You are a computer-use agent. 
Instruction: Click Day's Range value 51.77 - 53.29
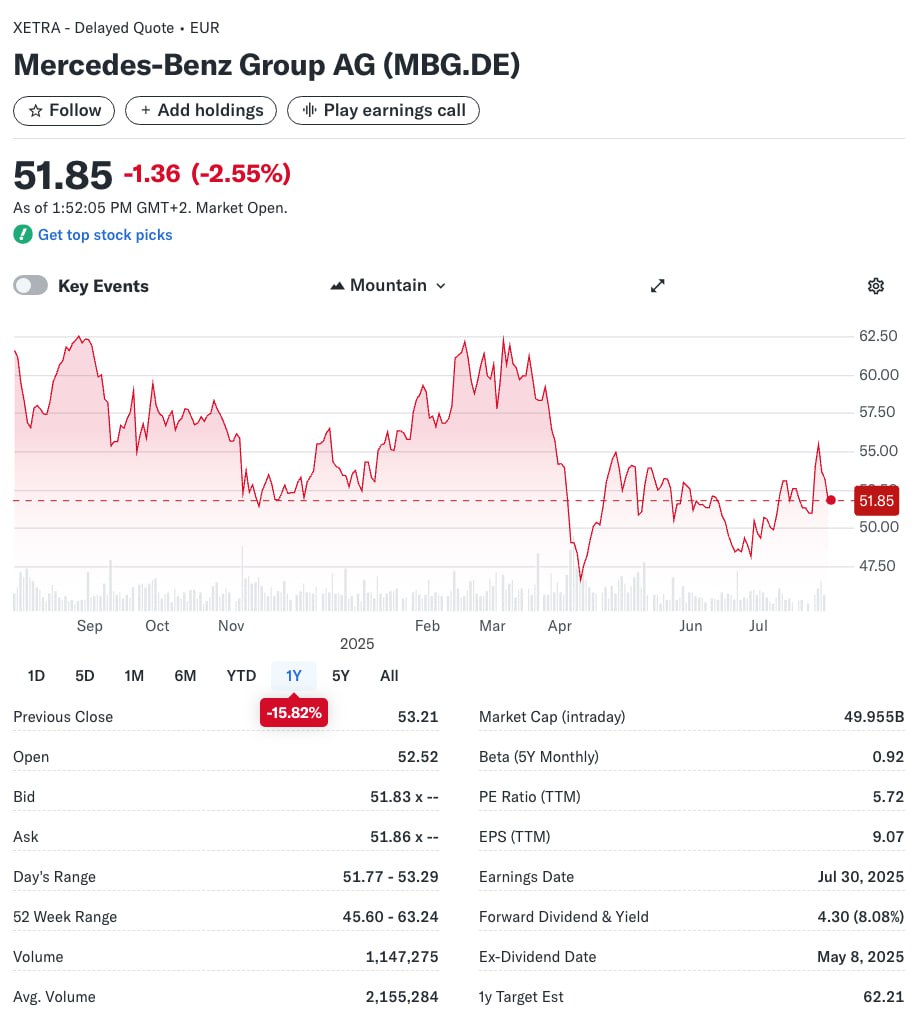coord(390,876)
